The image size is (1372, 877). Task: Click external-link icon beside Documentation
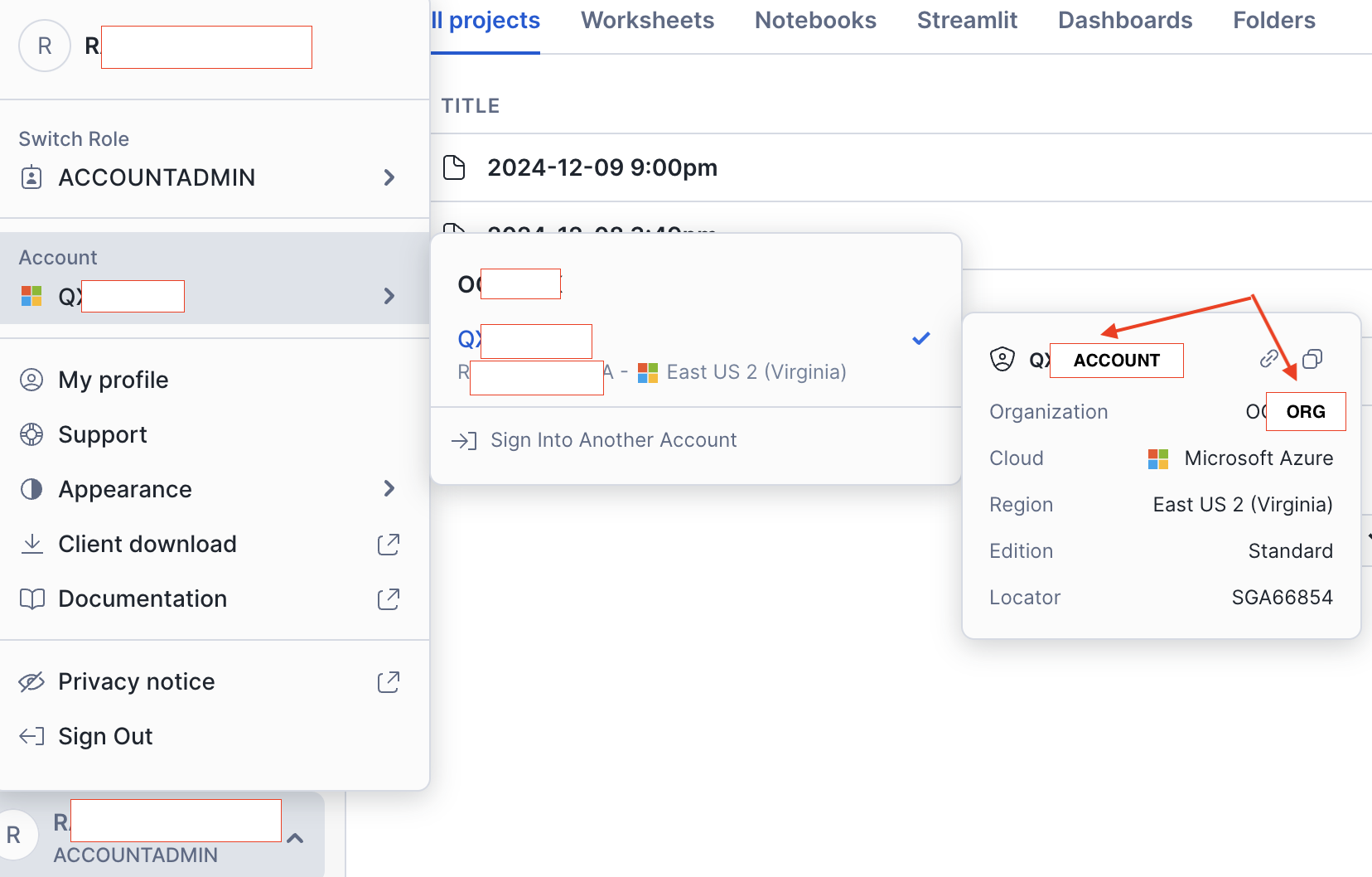pyautogui.click(x=389, y=598)
